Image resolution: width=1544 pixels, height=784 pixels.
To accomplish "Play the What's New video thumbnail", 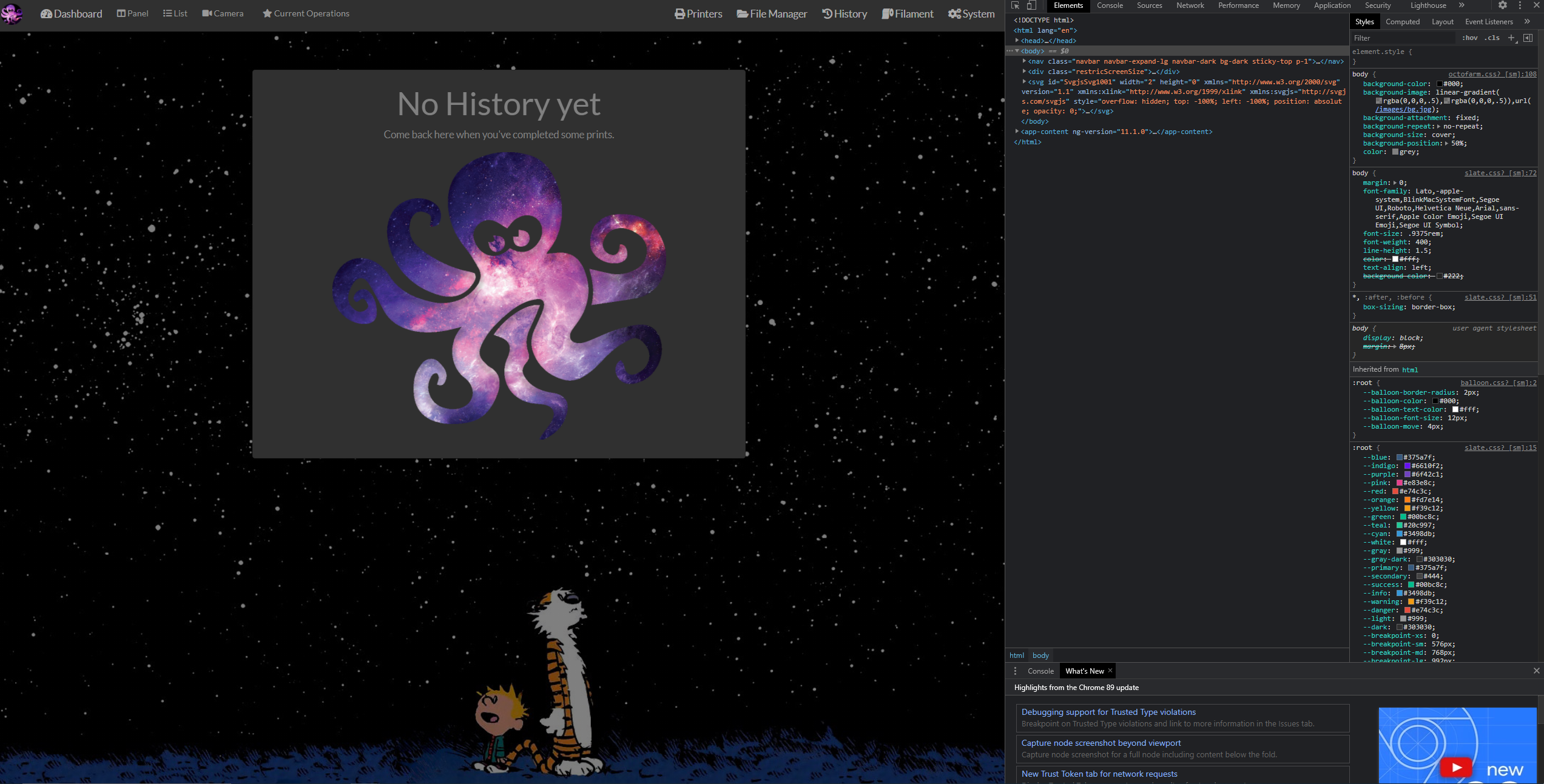I will click(x=1456, y=767).
